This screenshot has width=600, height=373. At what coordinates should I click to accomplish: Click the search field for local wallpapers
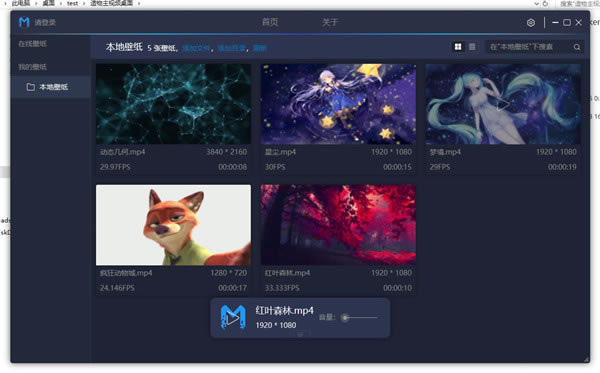pos(529,47)
